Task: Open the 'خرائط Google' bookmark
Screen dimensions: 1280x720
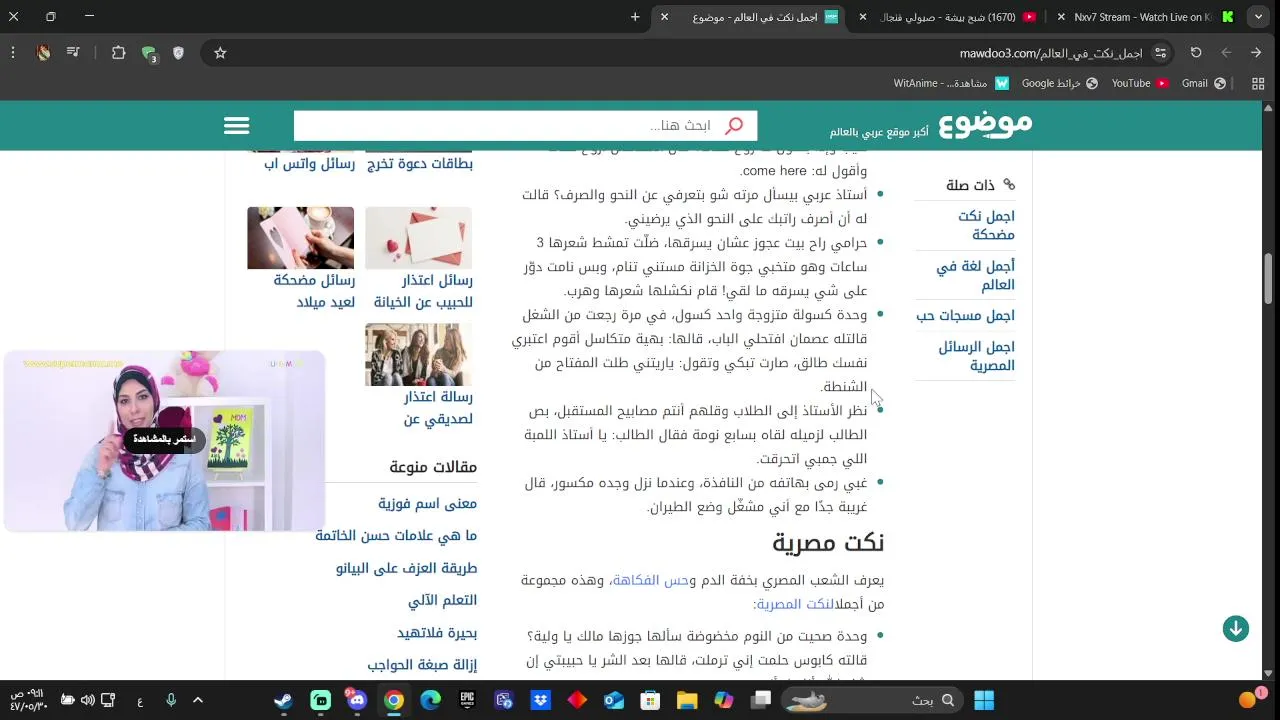Action: click(x=1059, y=84)
